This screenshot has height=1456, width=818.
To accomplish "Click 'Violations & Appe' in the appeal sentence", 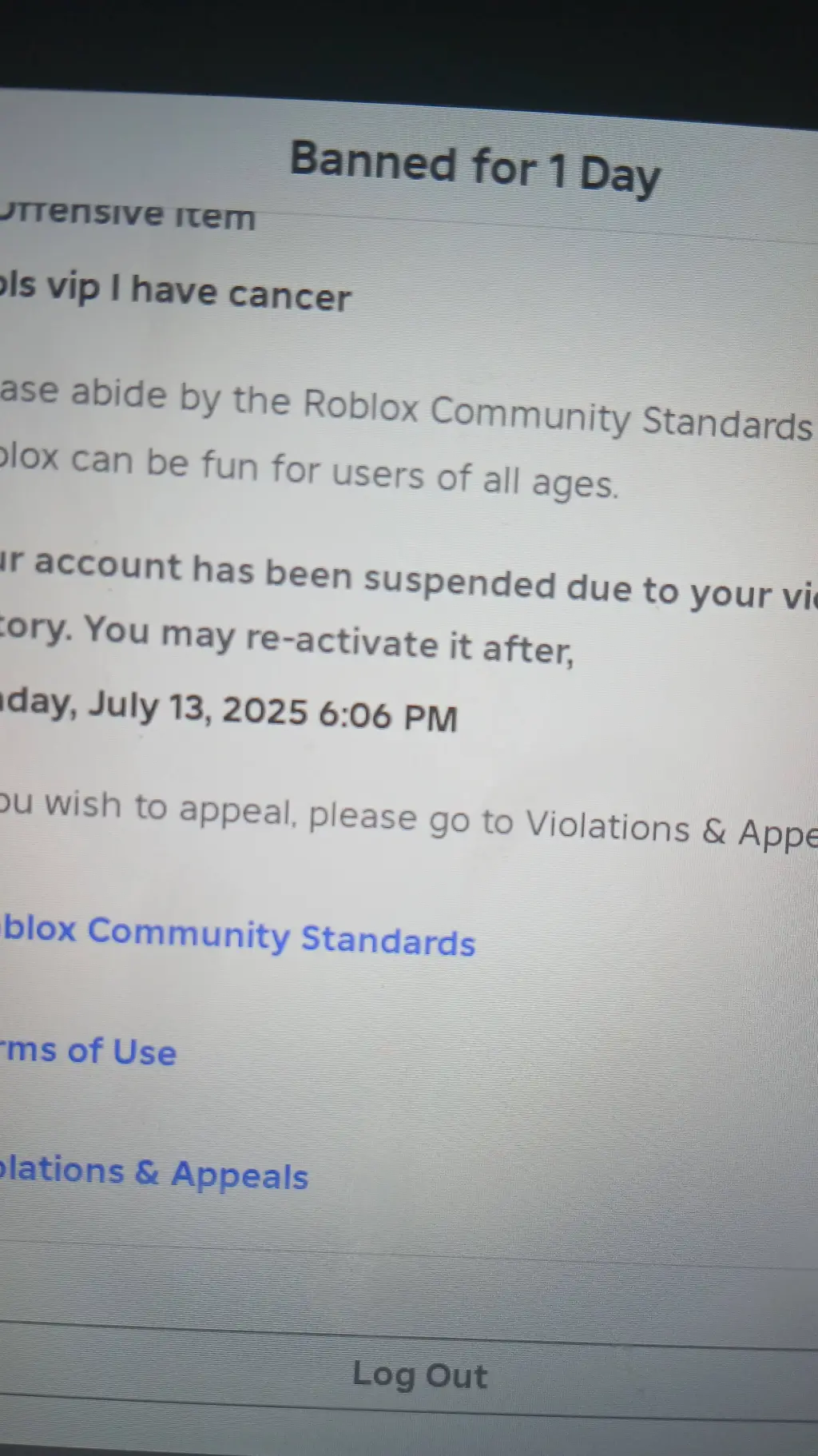I will tap(672, 829).
